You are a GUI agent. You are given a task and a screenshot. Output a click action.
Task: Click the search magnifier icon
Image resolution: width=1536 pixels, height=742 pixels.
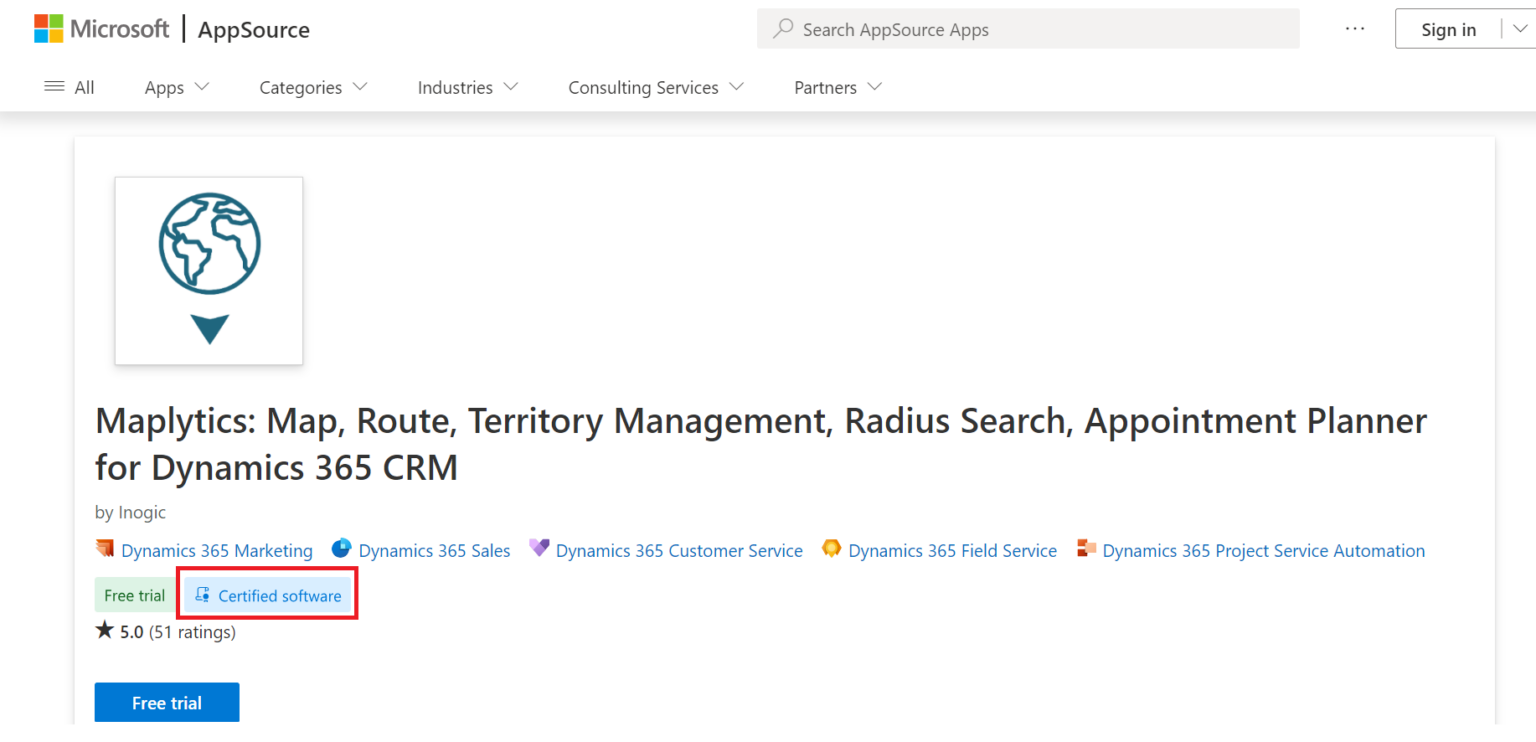point(783,29)
